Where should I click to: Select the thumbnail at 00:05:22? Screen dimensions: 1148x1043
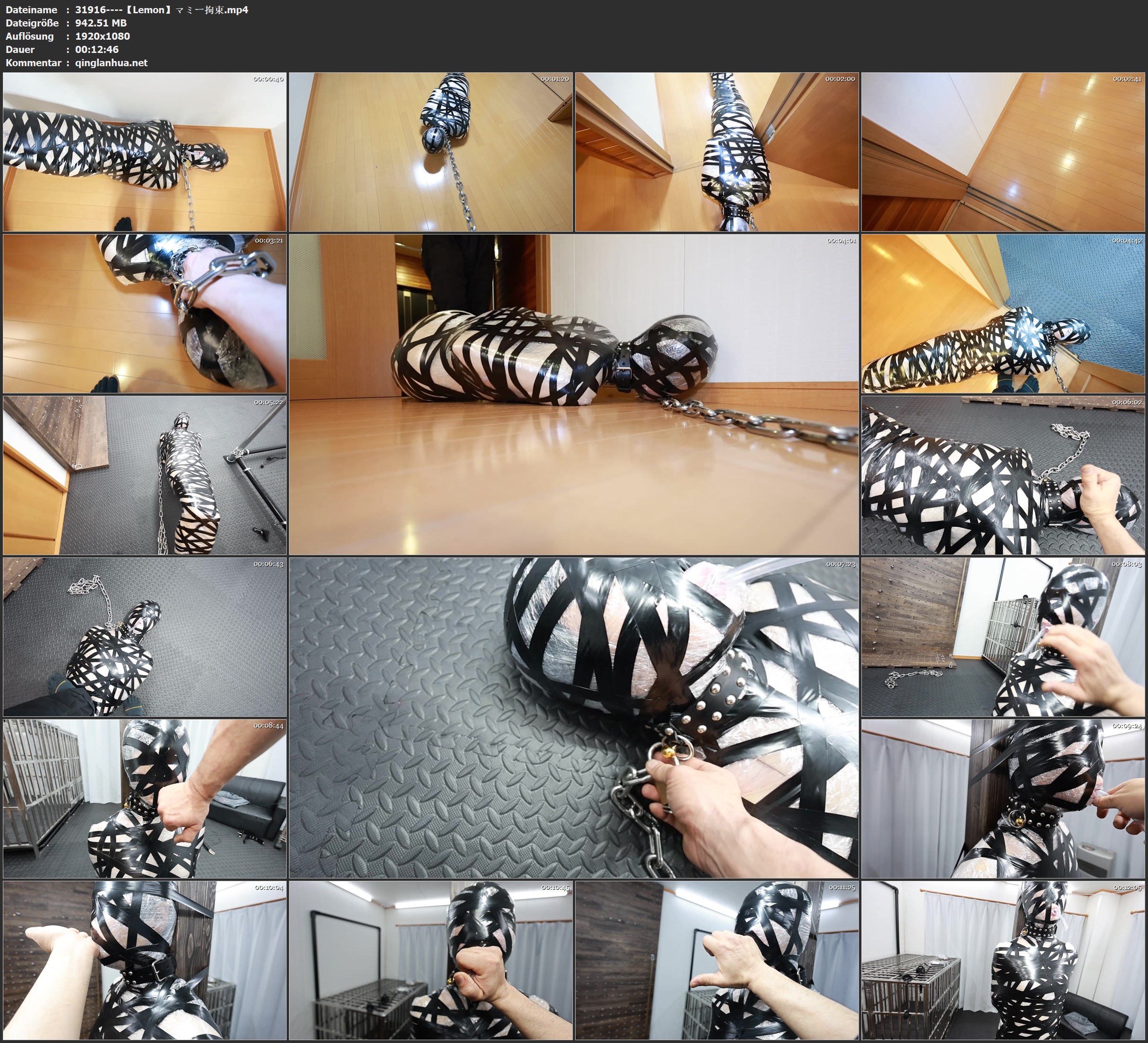(145, 475)
